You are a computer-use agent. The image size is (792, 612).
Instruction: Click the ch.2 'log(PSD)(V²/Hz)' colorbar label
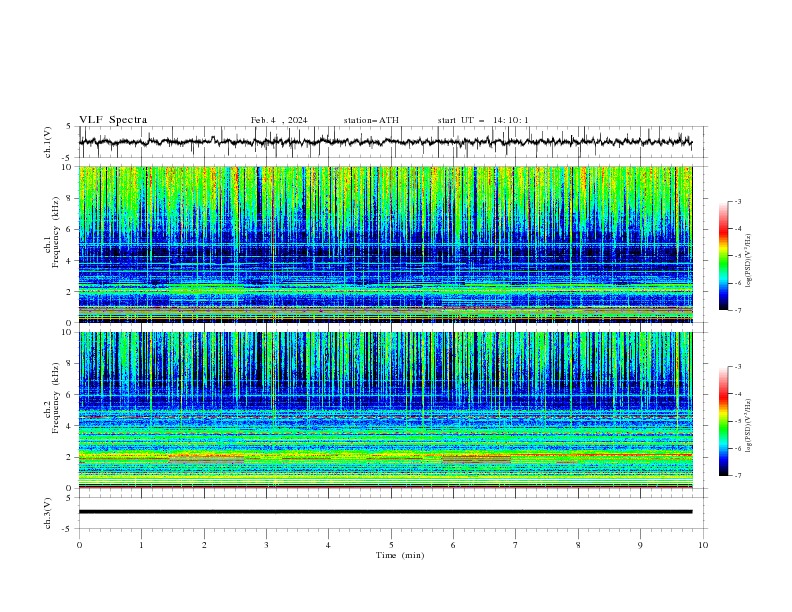748,426
